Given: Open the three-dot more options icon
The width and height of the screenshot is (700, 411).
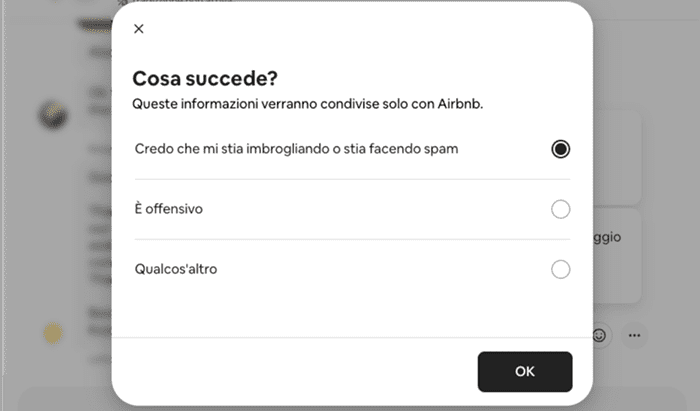Looking at the screenshot, I should coord(634,335).
